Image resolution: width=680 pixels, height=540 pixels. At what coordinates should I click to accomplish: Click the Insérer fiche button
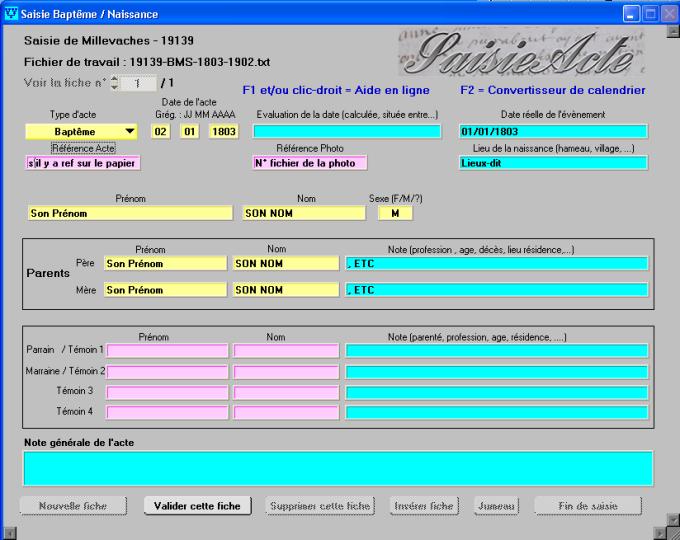(x=424, y=506)
